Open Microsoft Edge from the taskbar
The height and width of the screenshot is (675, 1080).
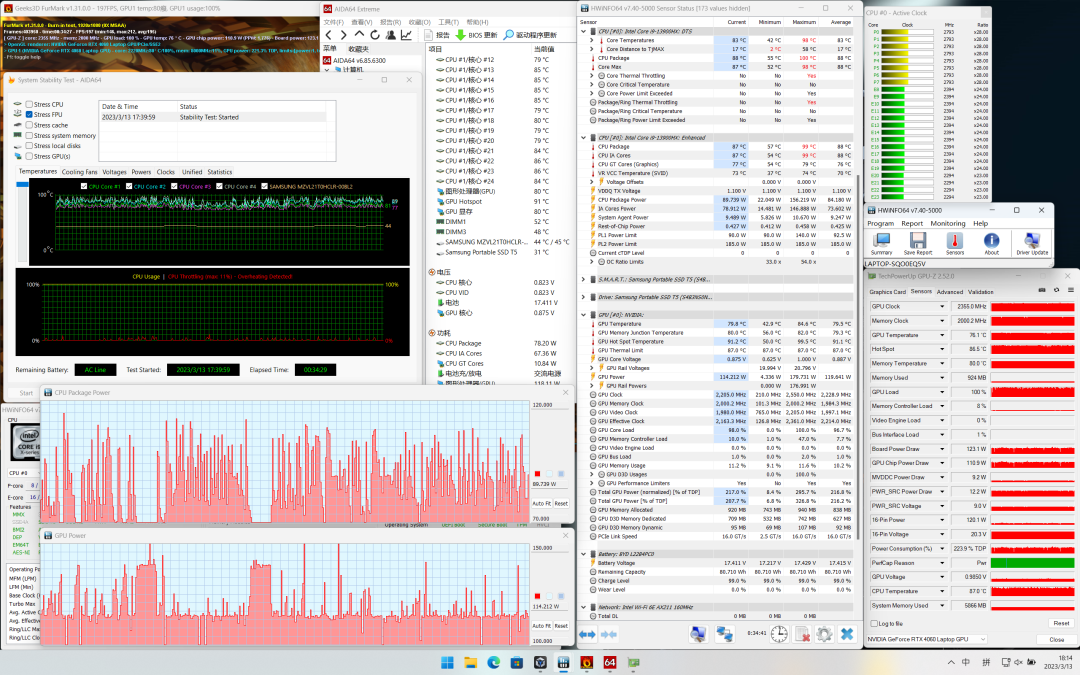coord(494,663)
